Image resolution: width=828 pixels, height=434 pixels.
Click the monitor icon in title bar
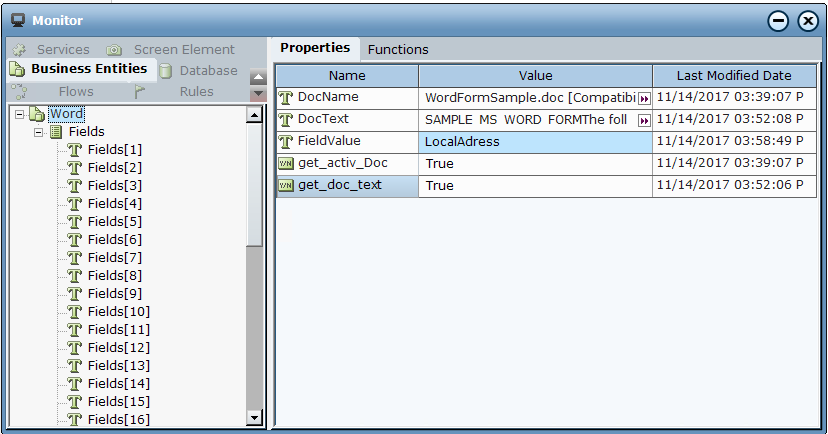pyautogui.click(x=17, y=20)
